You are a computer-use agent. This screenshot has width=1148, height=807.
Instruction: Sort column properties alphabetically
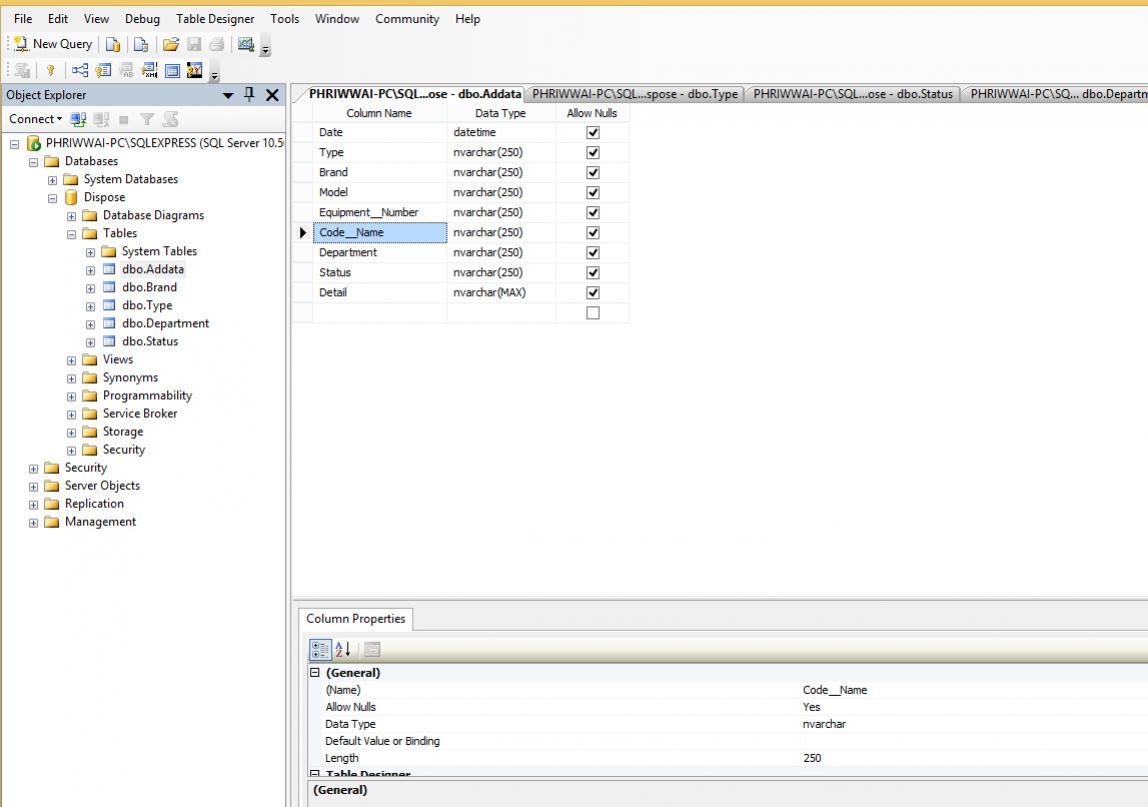[342, 650]
